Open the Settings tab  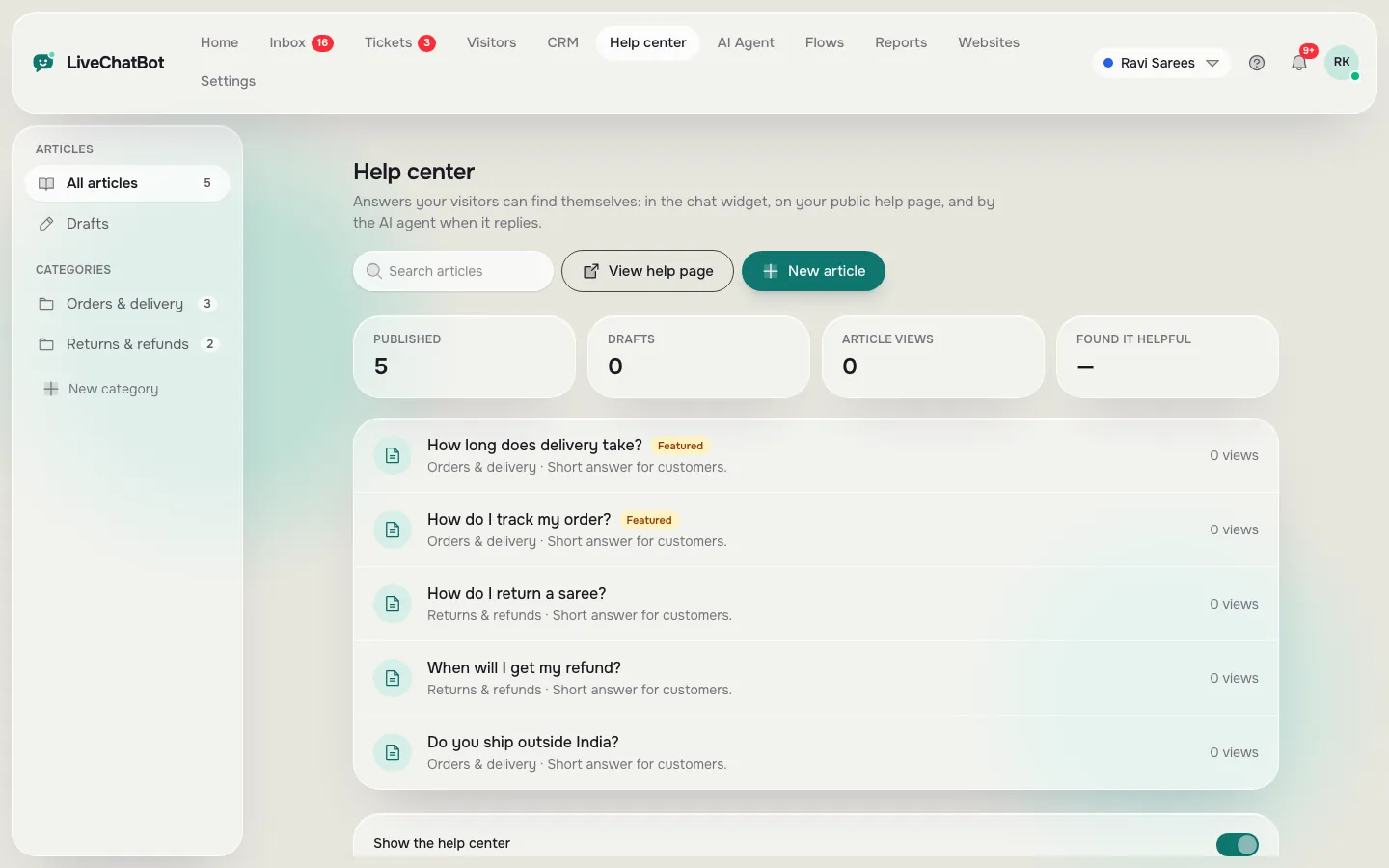pyautogui.click(x=228, y=81)
